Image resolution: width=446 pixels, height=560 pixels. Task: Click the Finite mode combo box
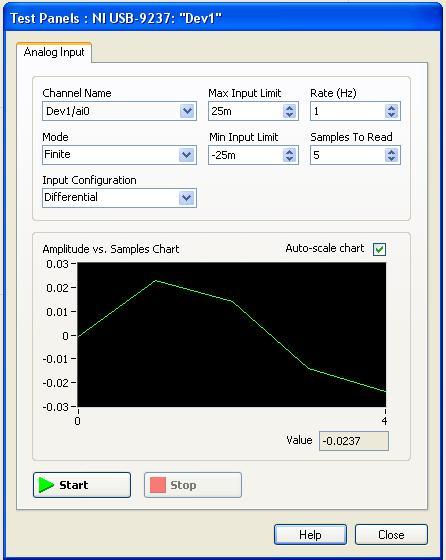pyautogui.click(x=119, y=155)
